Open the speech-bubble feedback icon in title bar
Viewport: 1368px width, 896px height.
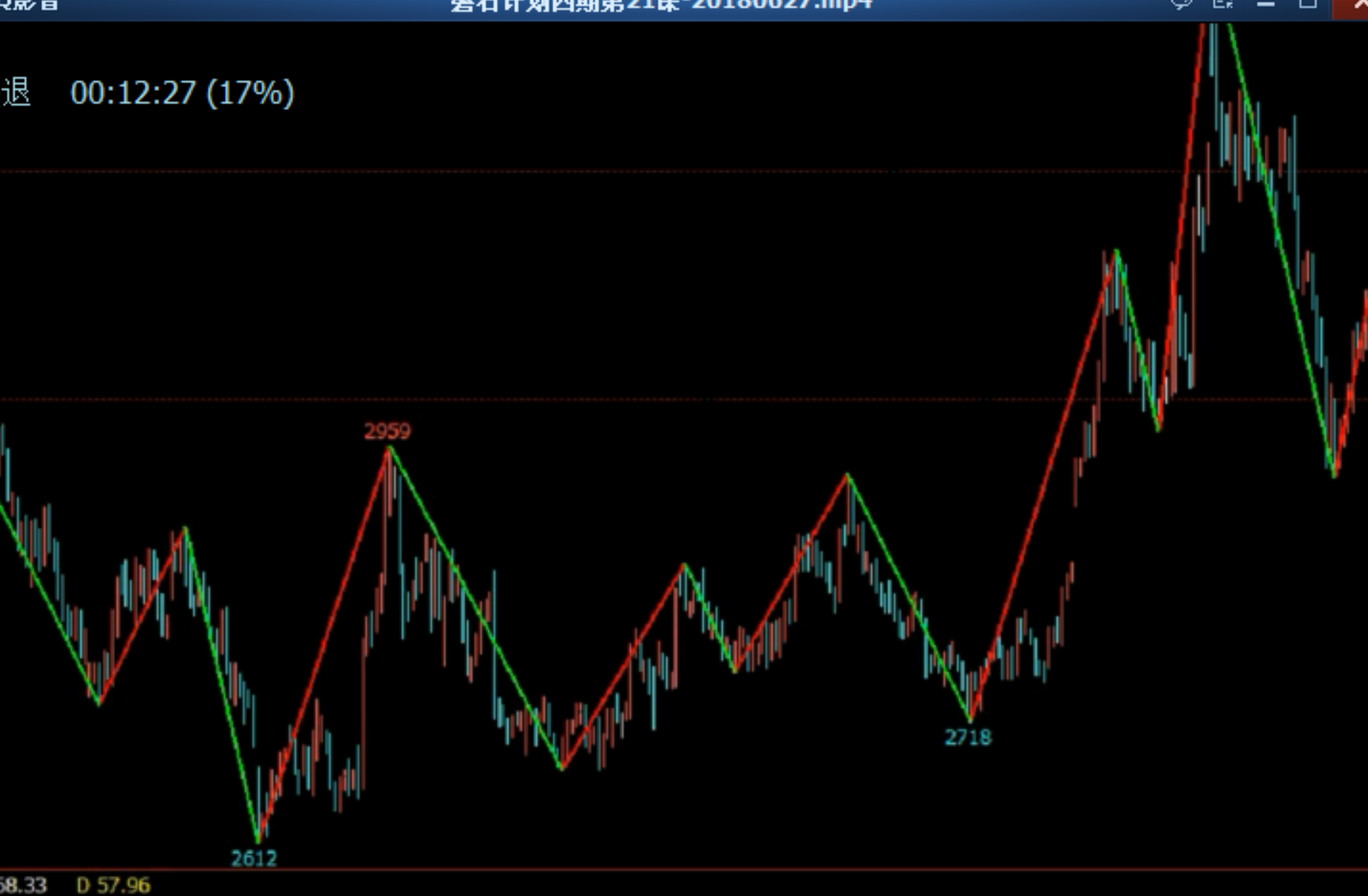[x=1182, y=4]
